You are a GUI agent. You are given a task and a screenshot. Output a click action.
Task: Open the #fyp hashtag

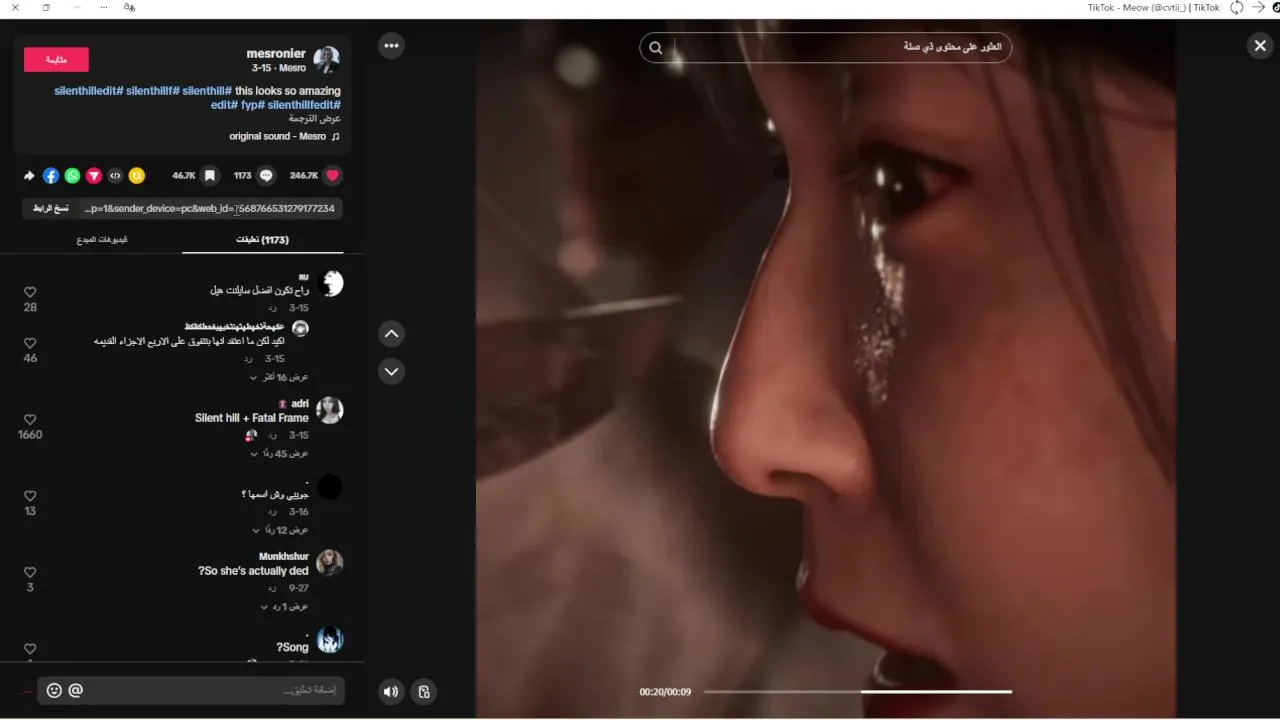click(252, 105)
